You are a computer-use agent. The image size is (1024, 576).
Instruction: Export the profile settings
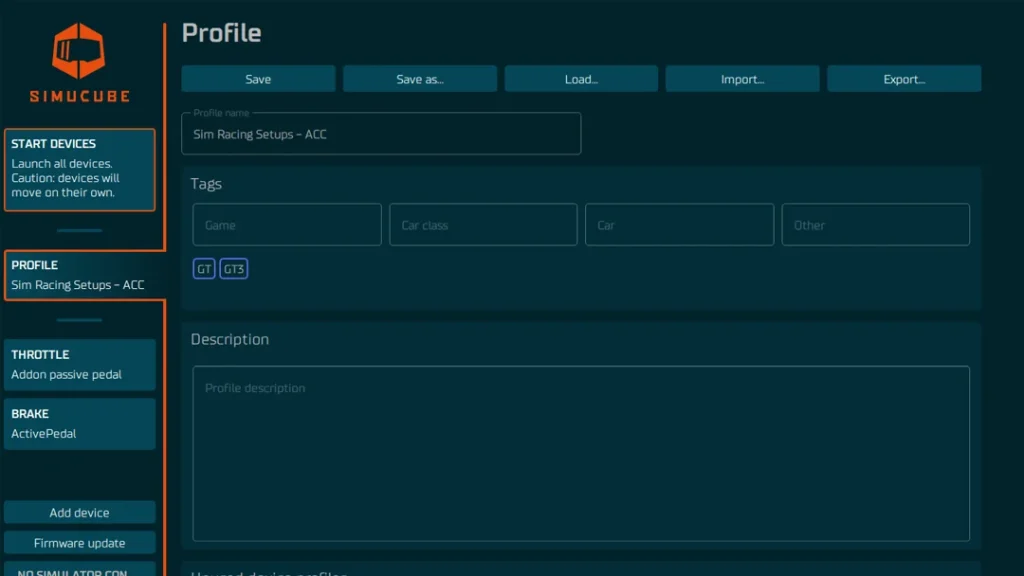tap(904, 78)
